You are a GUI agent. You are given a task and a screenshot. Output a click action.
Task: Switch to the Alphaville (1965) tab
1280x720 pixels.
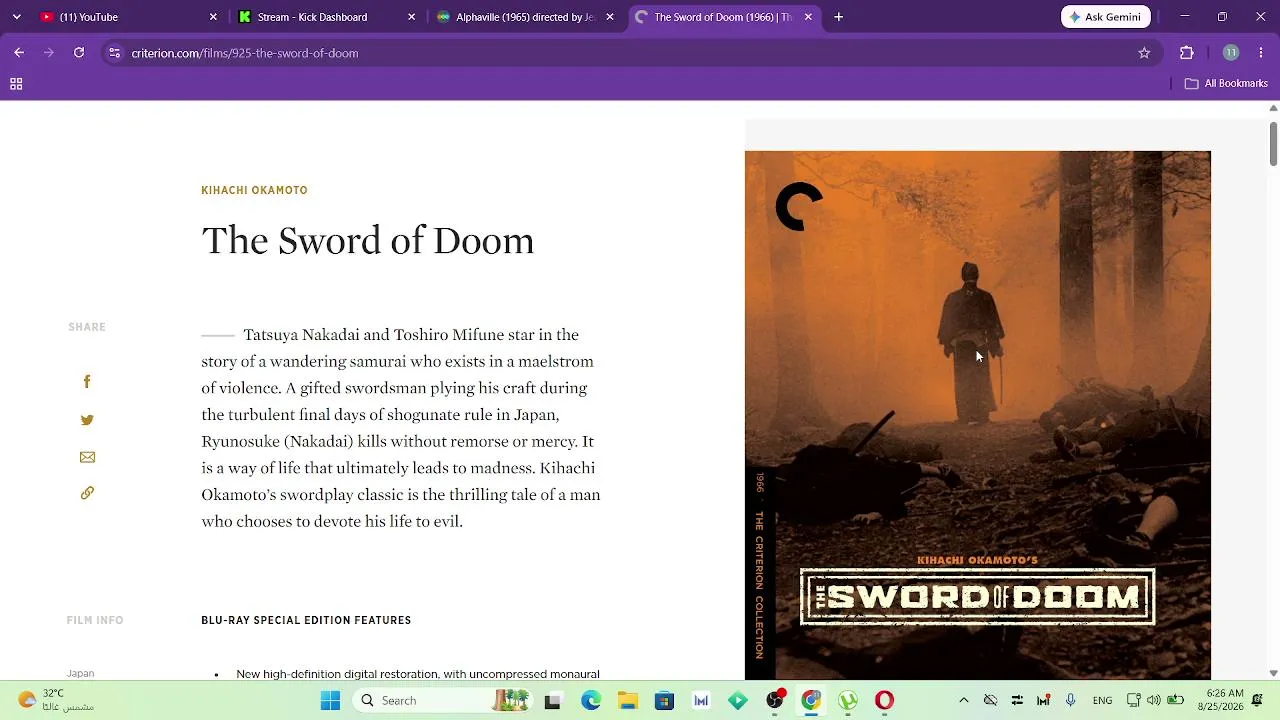pyautogui.click(x=524, y=17)
